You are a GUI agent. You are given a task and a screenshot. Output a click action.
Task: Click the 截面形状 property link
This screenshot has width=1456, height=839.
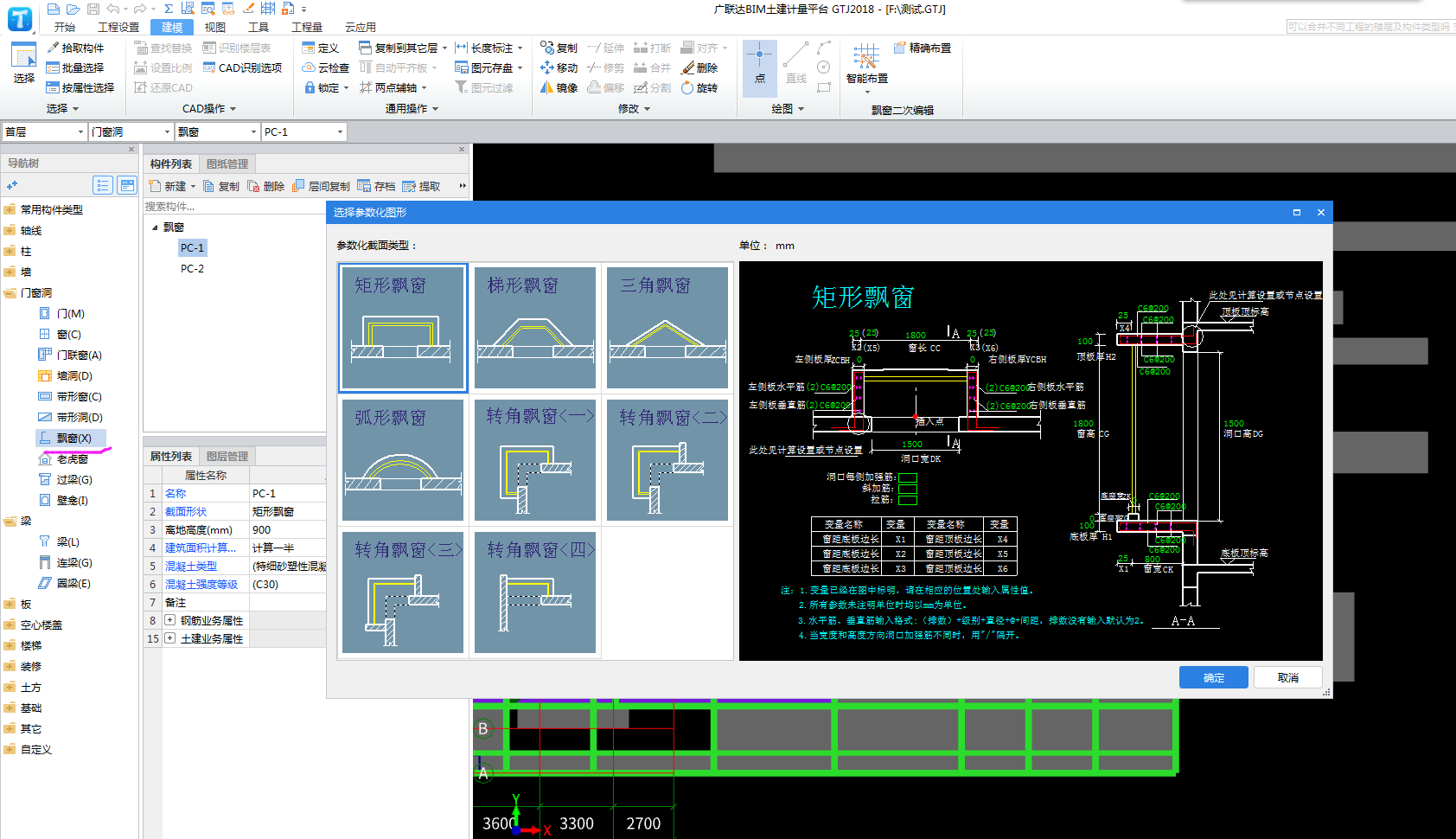pyautogui.click(x=186, y=511)
